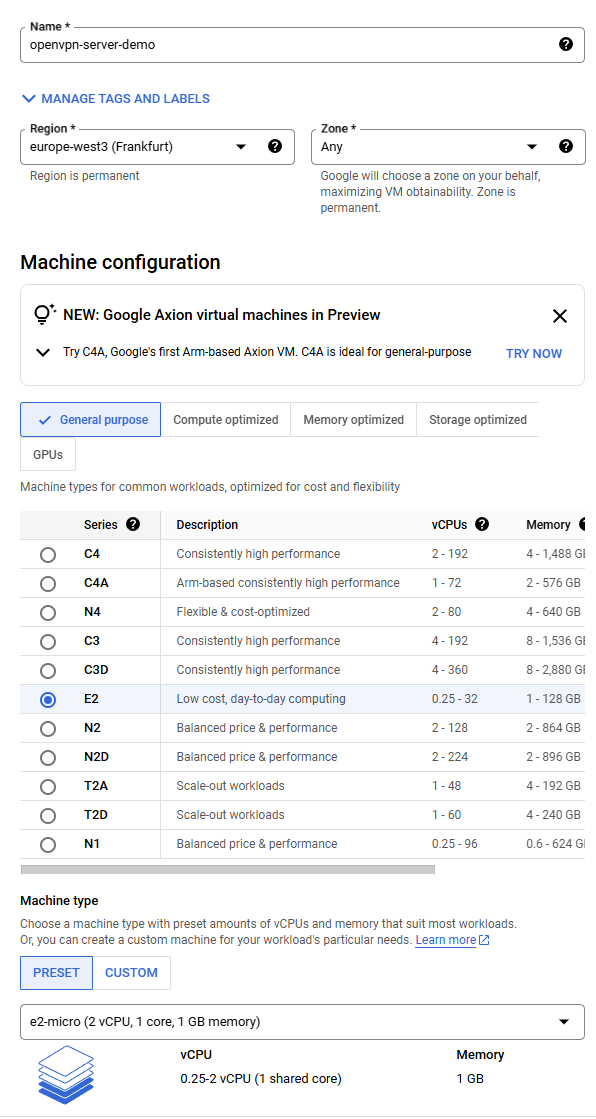The height and width of the screenshot is (1119, 596).
Task: Click the stacked layers machine type icon
Action: pos(65,1074)
